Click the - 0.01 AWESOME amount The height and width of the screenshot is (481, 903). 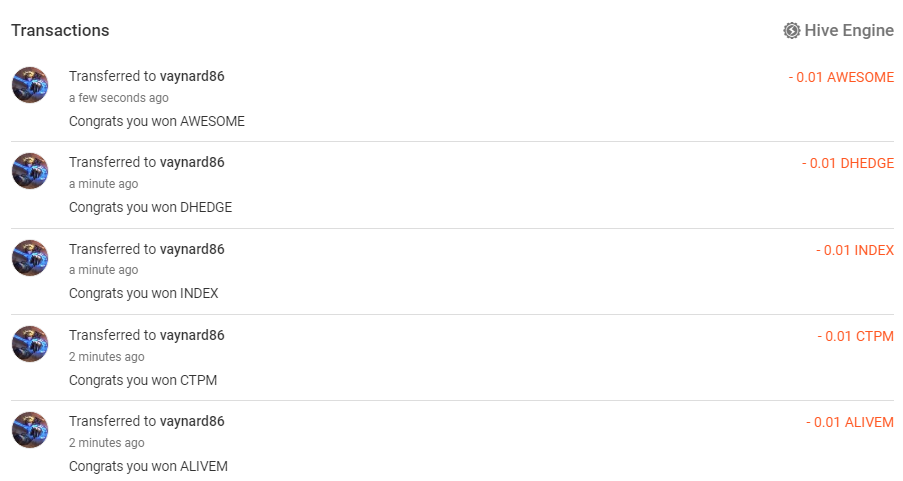point(841,77)
